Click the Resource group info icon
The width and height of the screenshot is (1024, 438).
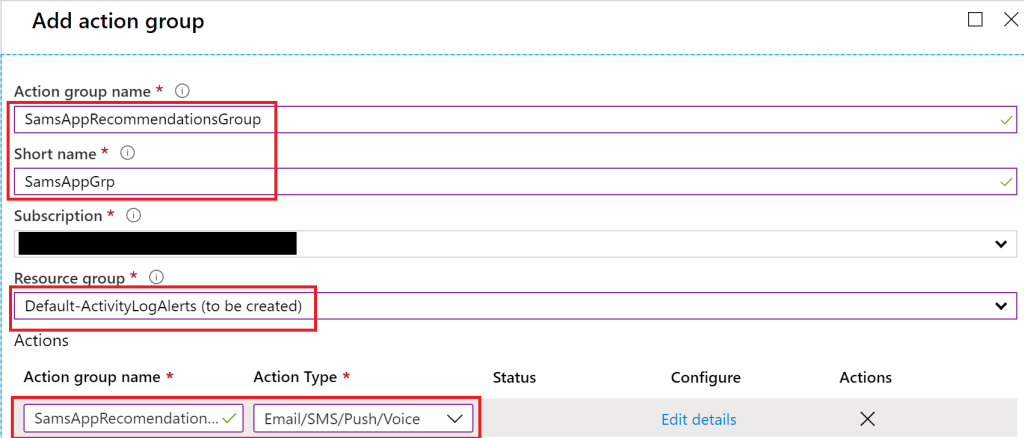(155, 278)
